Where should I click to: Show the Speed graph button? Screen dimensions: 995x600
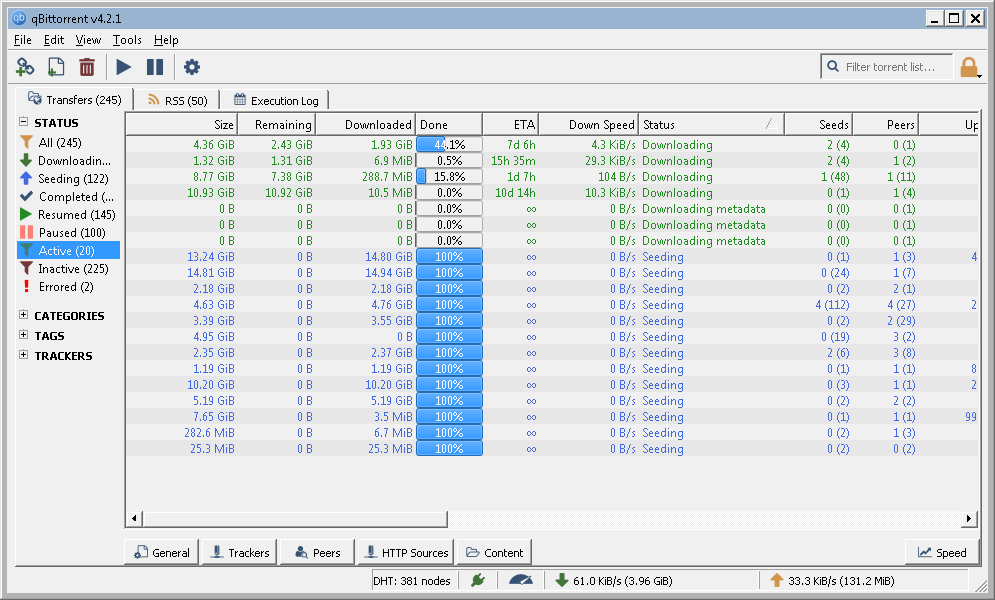(942, 552)
